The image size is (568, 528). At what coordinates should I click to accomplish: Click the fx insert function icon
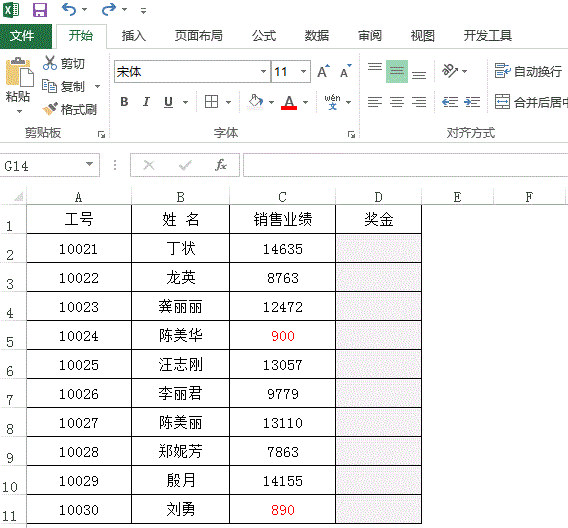221,165
